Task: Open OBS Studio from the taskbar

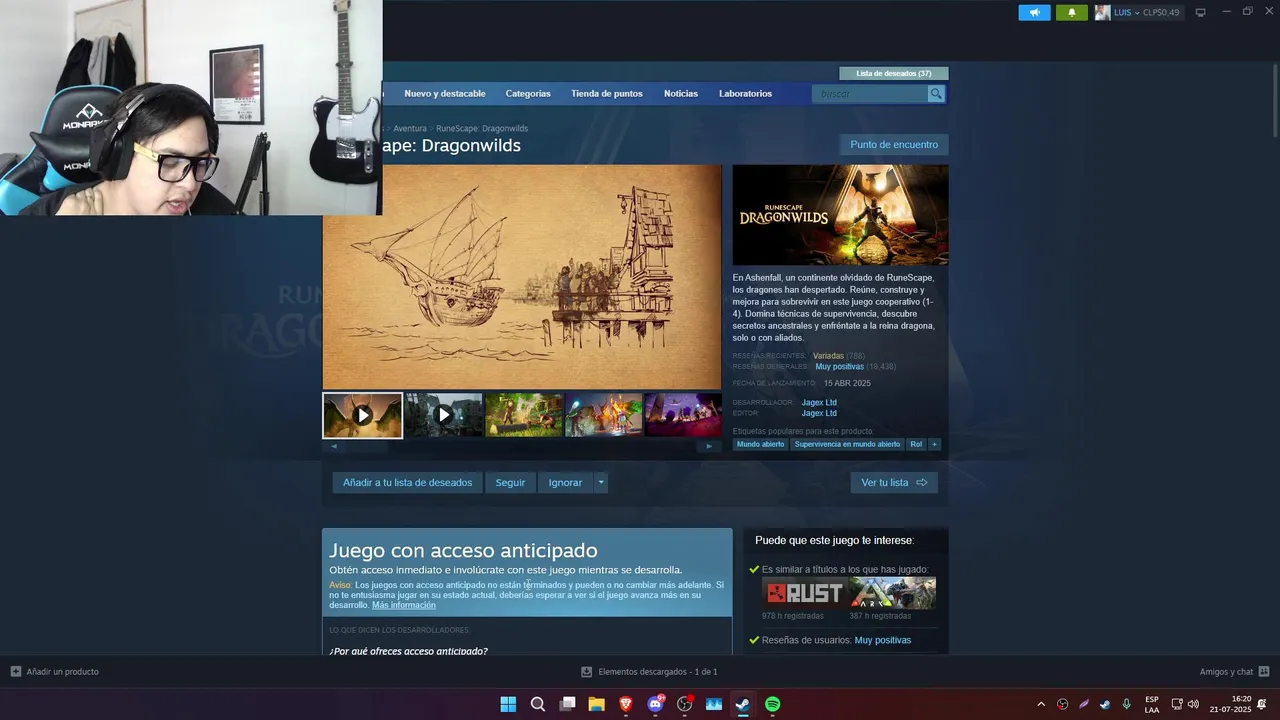Action: 685,704
